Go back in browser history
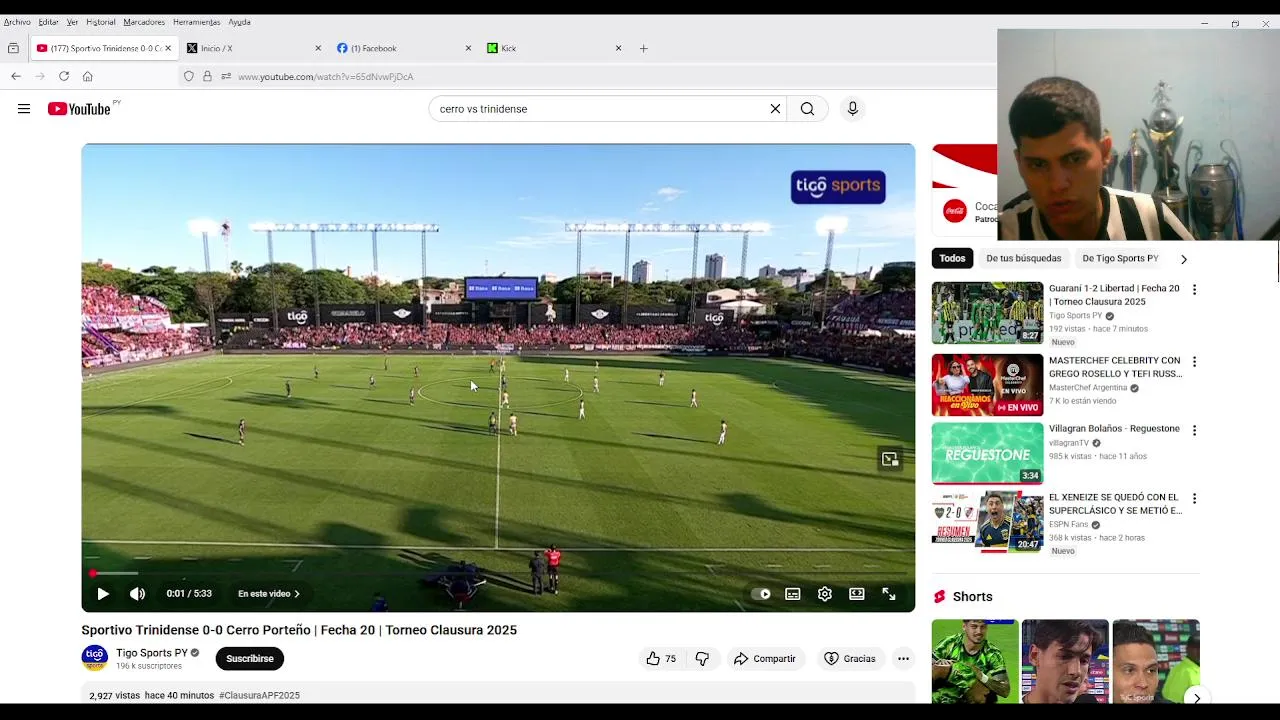1280x720 pixels. pyautogui.click(x=16, y=76)
